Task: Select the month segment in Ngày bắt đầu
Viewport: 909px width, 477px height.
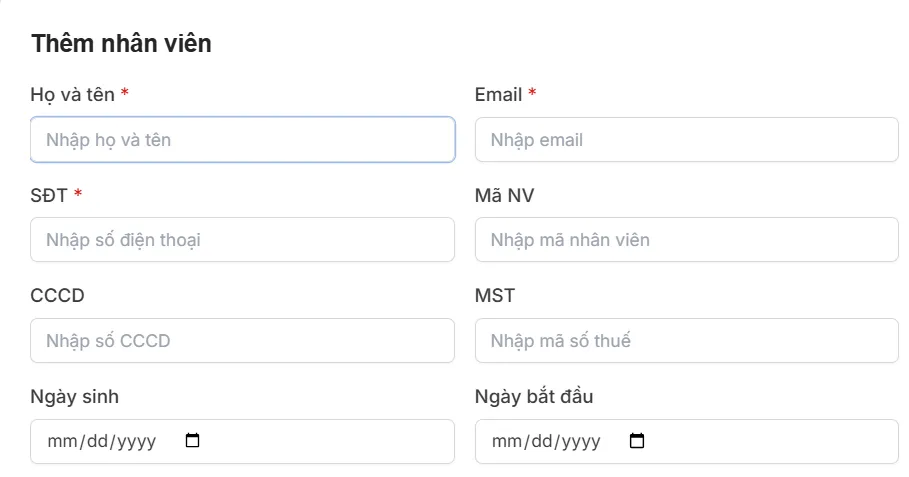Action: click(506, 441)
